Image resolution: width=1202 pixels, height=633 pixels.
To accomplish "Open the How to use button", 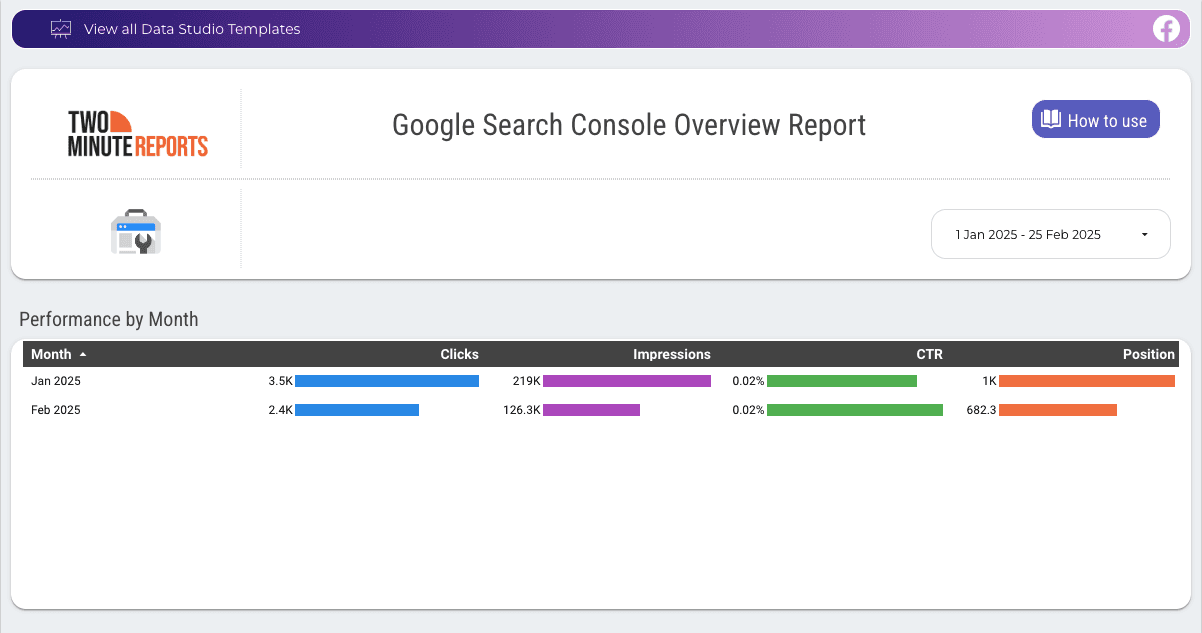I will click(x=1096, y=120).
